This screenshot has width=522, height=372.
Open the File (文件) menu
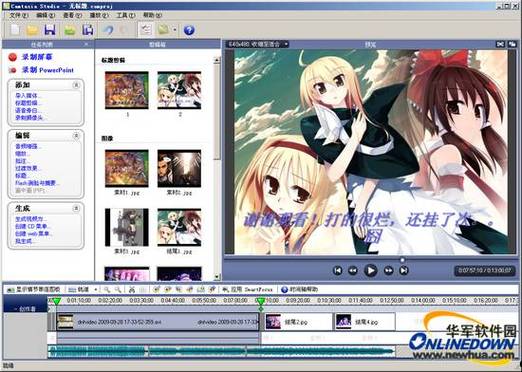coord(19,15)
